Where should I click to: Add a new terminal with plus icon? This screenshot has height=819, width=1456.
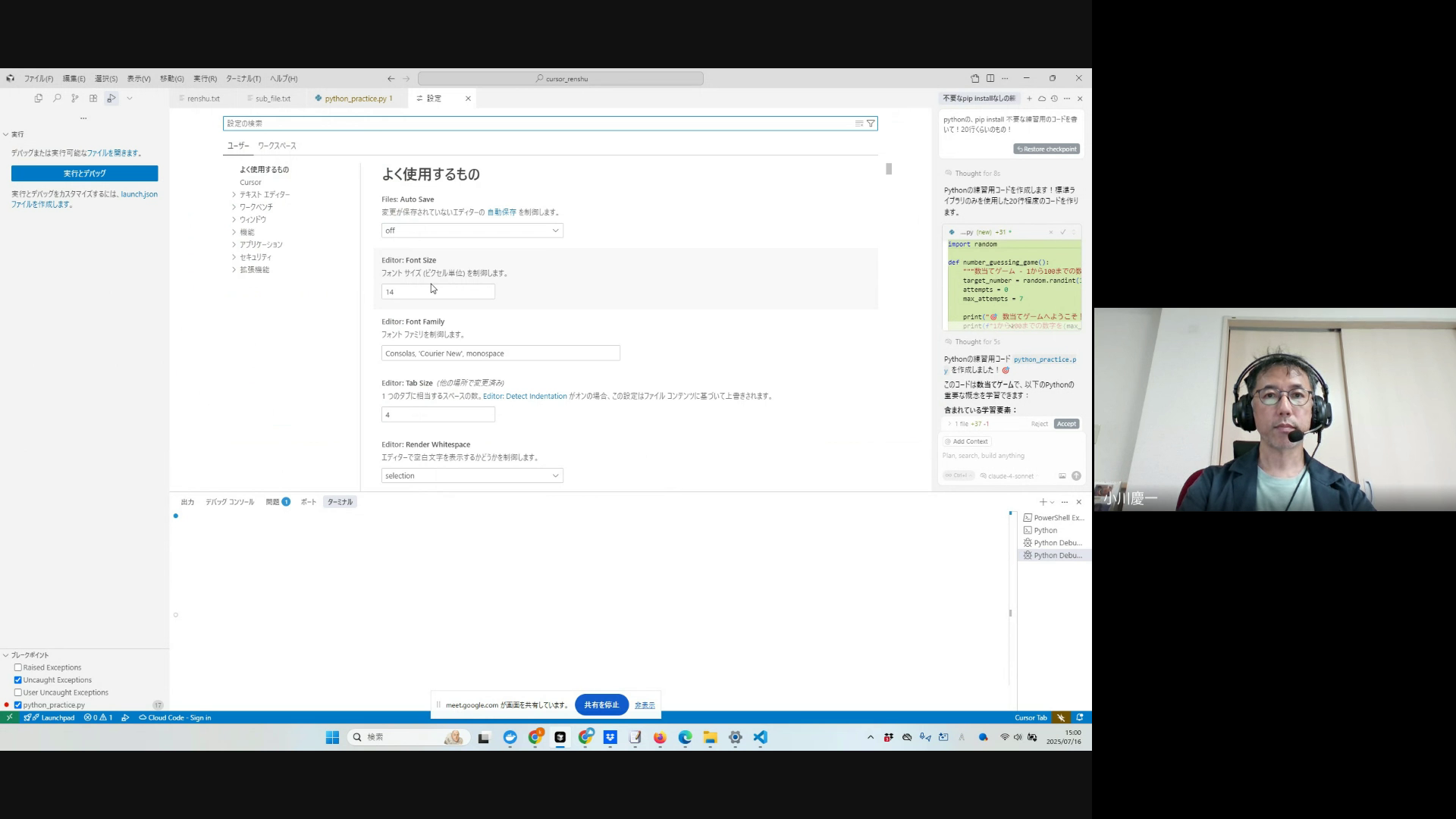(1043, 502)
